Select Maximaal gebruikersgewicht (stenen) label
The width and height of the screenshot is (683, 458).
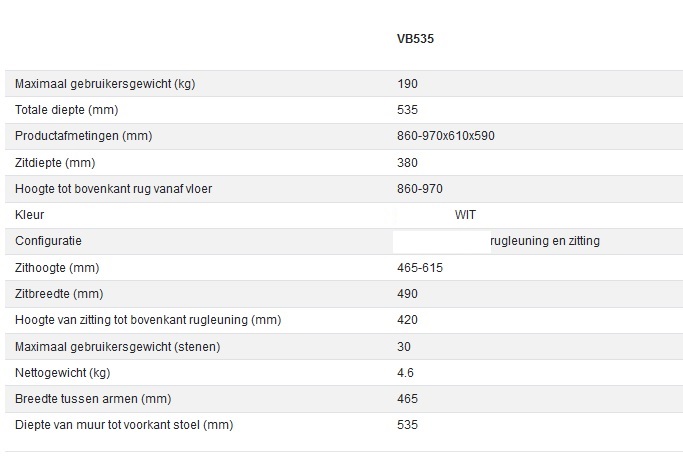point(117,347)
